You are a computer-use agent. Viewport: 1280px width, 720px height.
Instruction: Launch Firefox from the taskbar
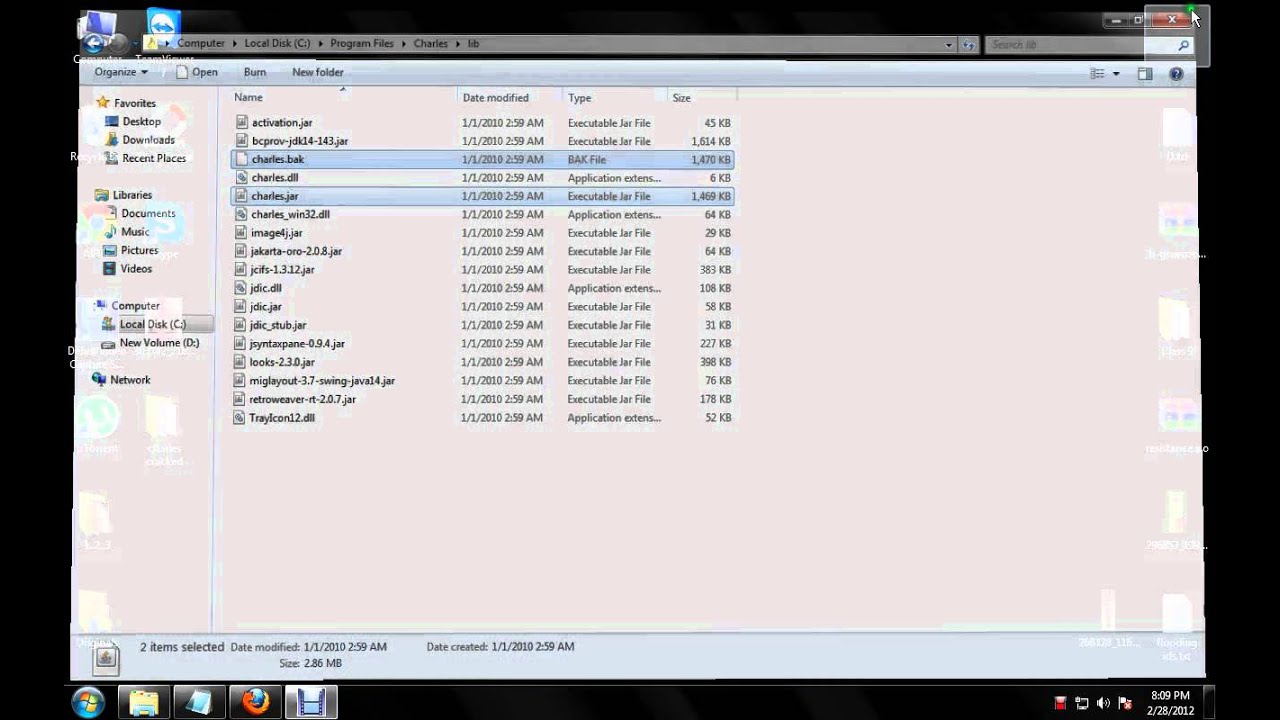[255, 702]
